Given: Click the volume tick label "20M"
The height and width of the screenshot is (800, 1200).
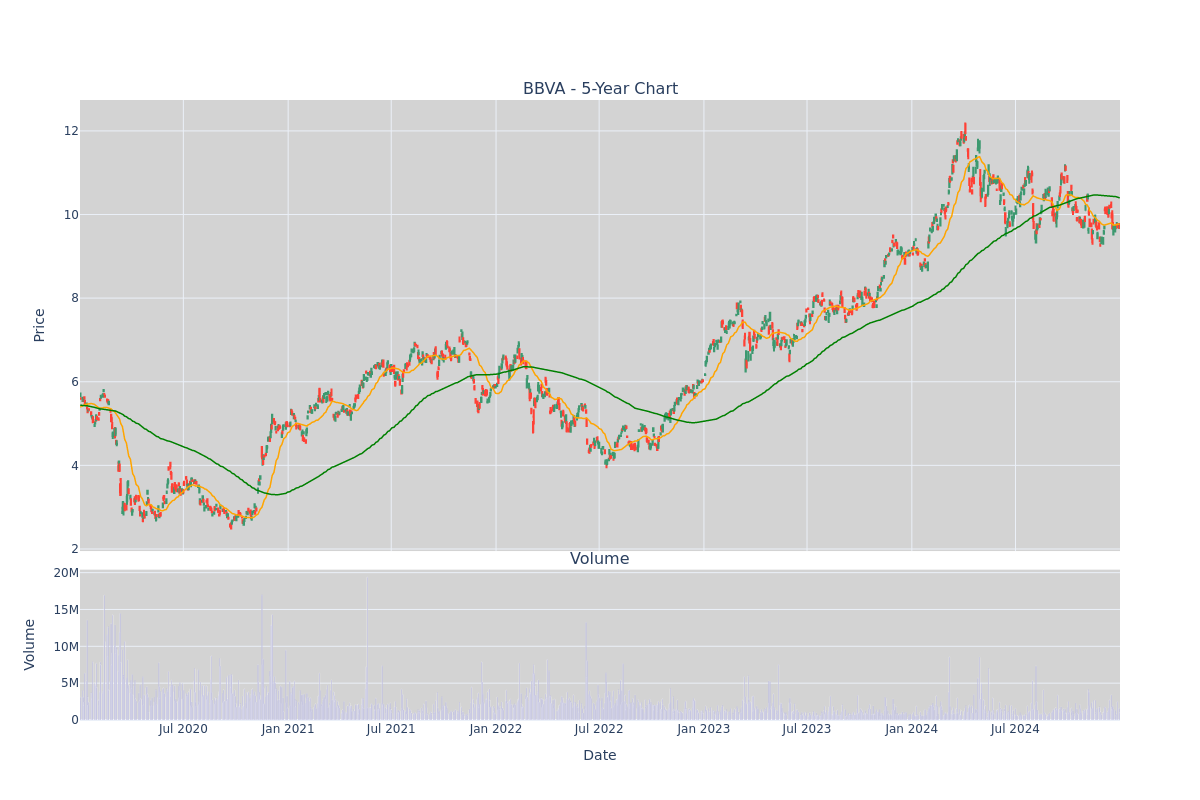Looking at the screenshot, I should [66, 573].
